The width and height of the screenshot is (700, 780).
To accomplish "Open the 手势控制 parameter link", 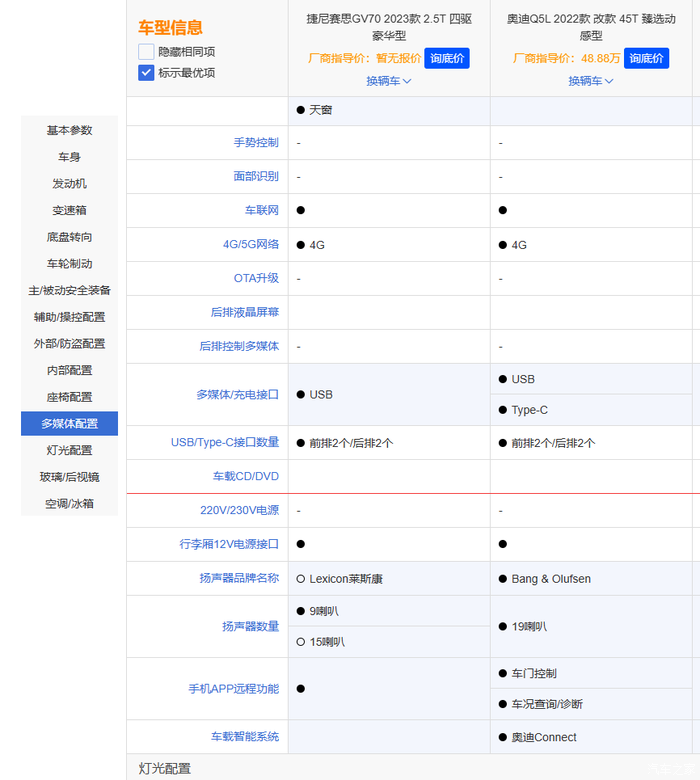I will [256, 143].
